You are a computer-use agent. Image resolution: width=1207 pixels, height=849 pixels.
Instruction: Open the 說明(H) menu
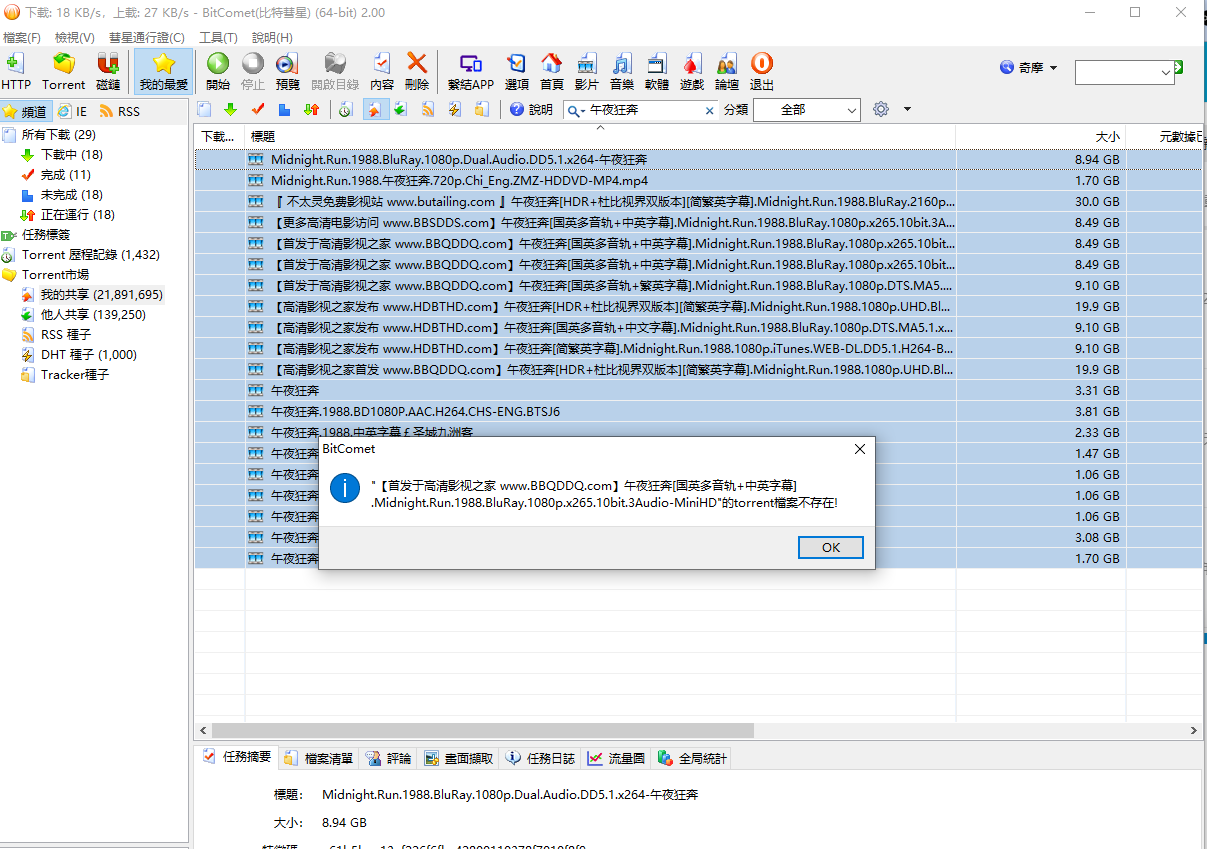click(x=272, y=37)
